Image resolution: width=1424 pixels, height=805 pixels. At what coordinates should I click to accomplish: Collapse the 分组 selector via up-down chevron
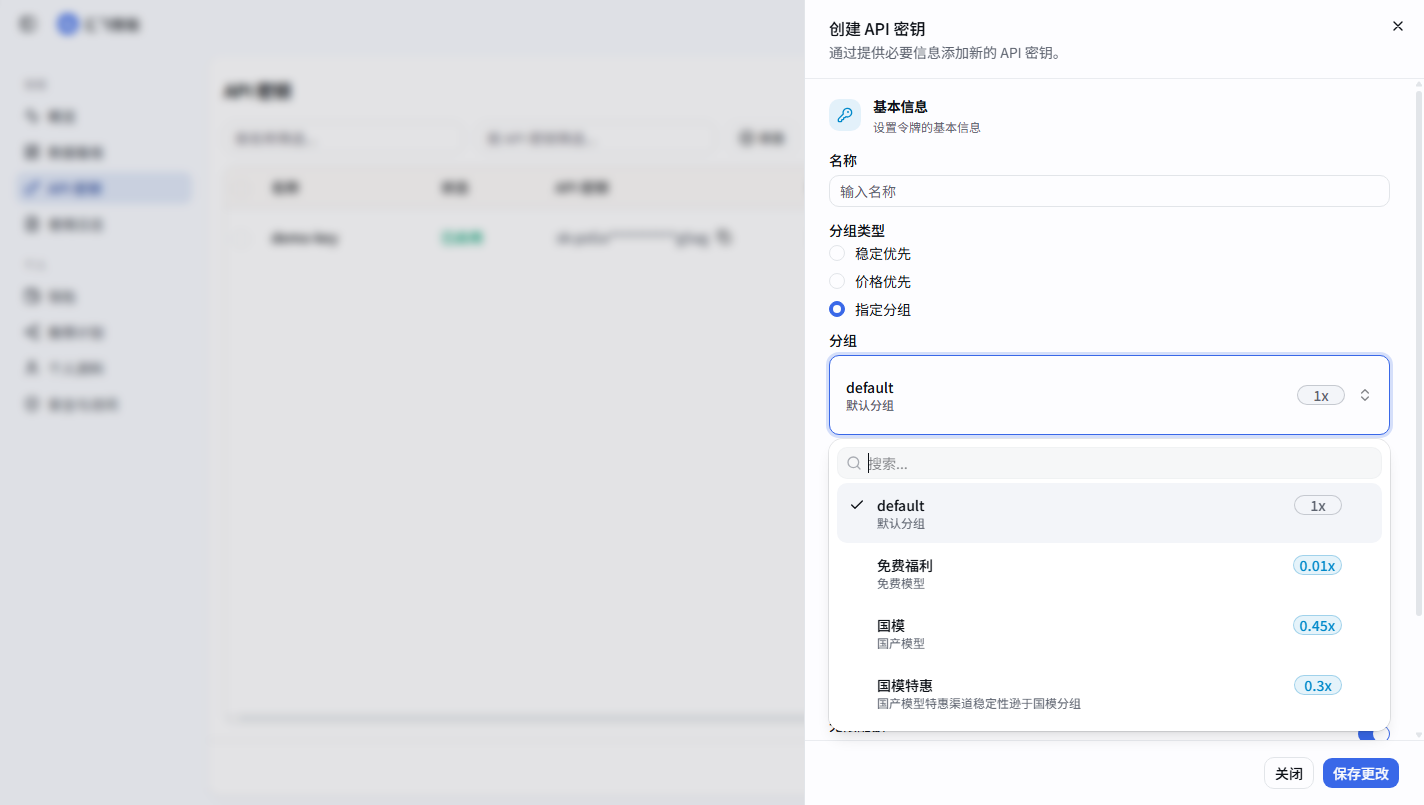(1365, 395)
